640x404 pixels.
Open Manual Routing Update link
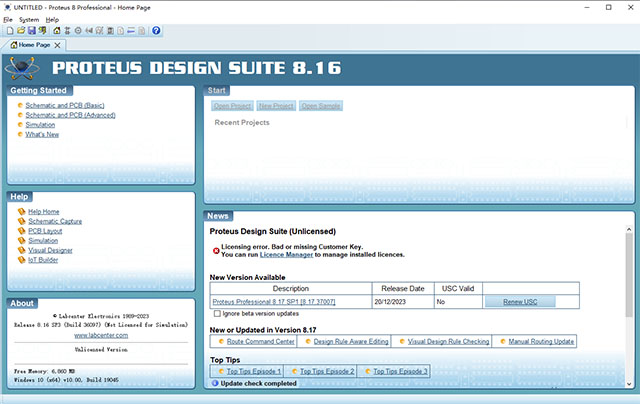tap(541, 341)
